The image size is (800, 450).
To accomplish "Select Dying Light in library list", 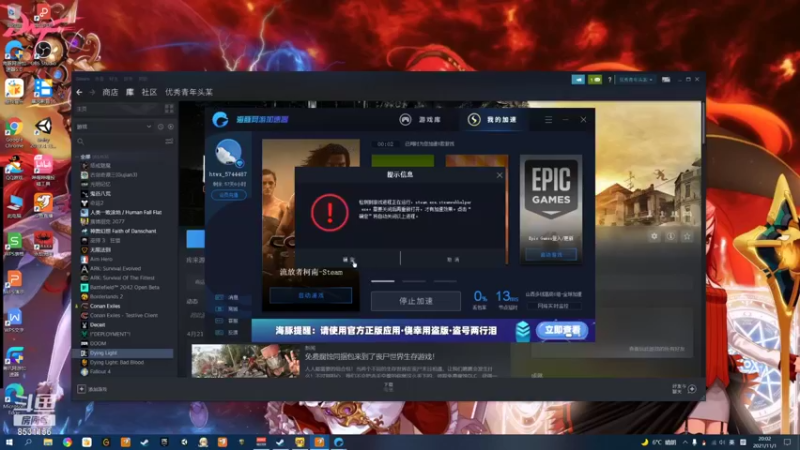I will coord(104,353).
